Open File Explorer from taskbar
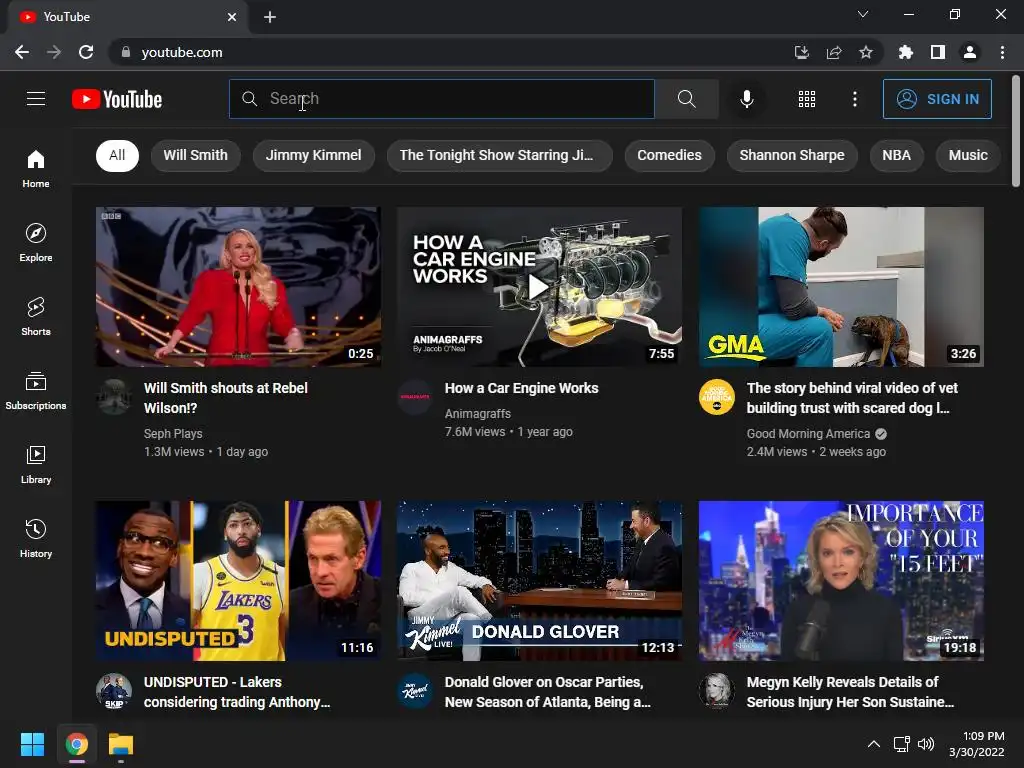 coord(121,744)
